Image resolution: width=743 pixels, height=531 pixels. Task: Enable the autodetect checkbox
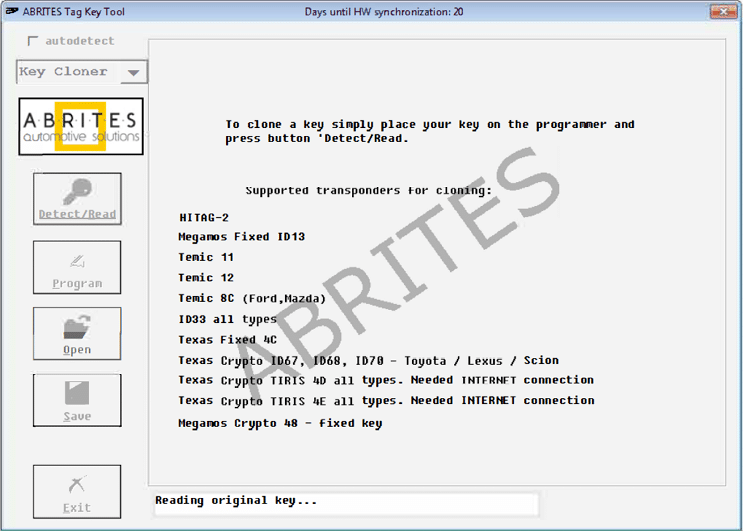pyautogui.click(x=33, y=41)
